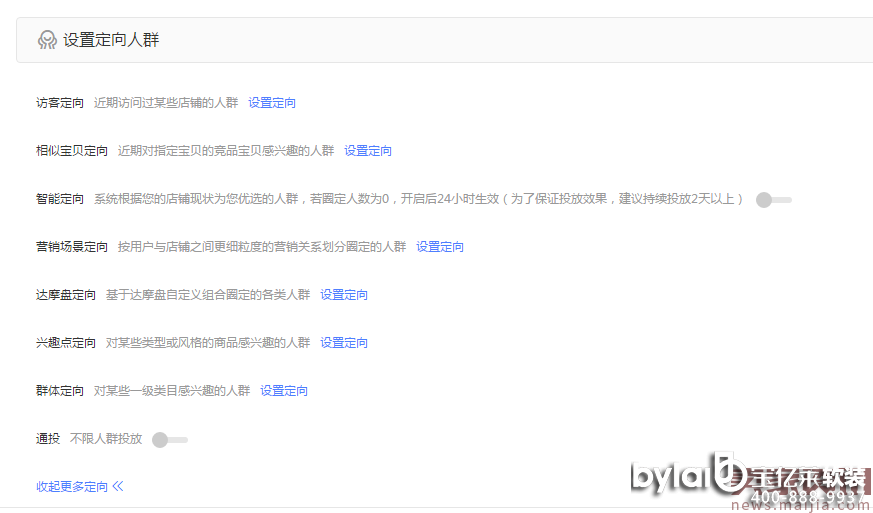Open 设置定向 link for 访客定向
Viewport: 873px width, 513px height.
coord(272,102)
